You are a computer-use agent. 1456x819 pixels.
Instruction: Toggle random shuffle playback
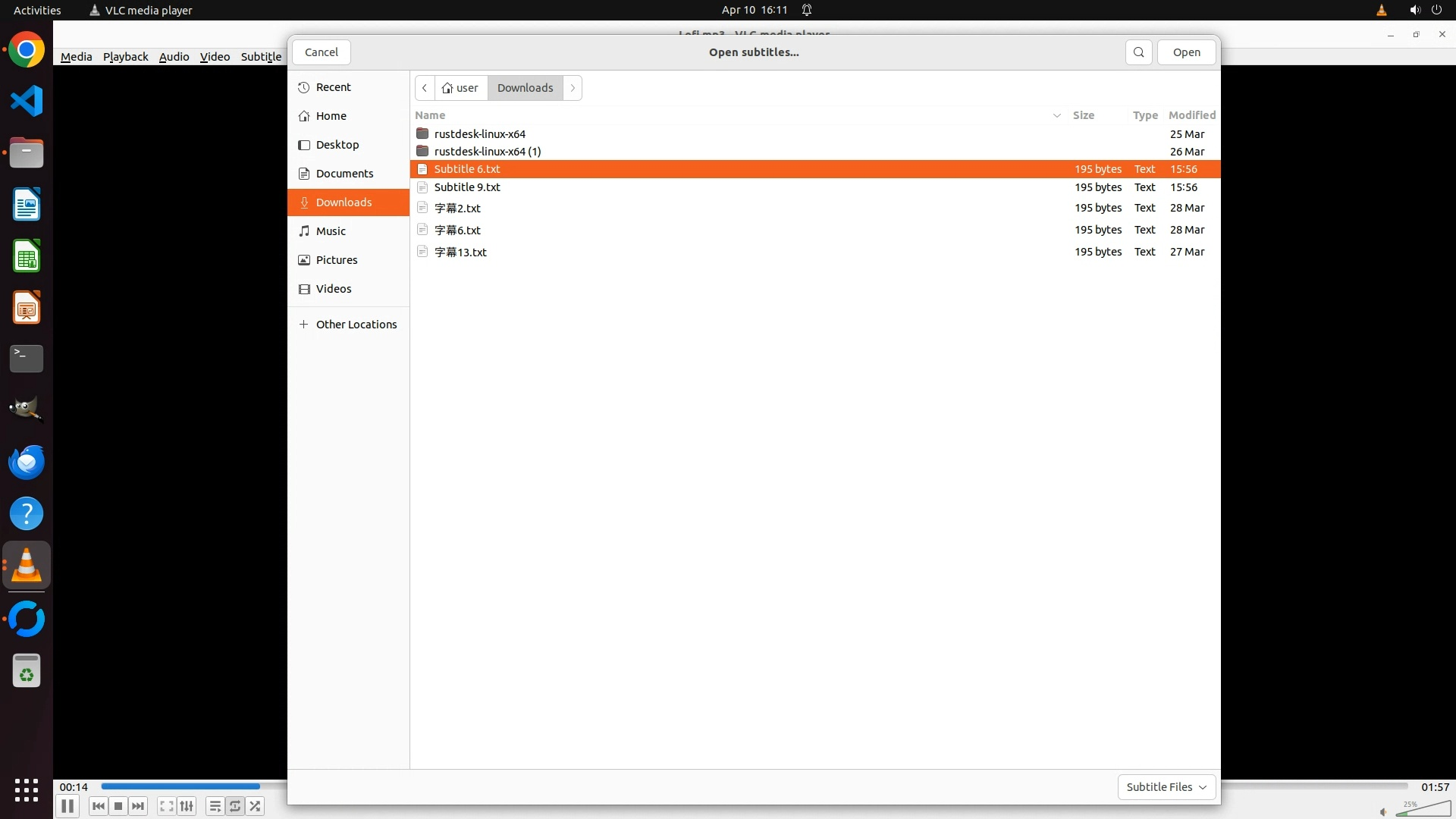click(x=256, y=806)
